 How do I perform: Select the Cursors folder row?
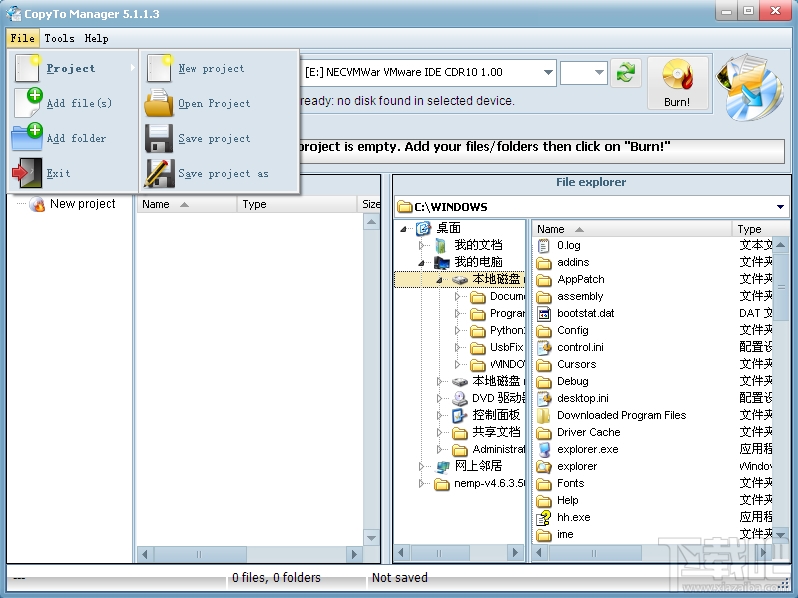576,364
